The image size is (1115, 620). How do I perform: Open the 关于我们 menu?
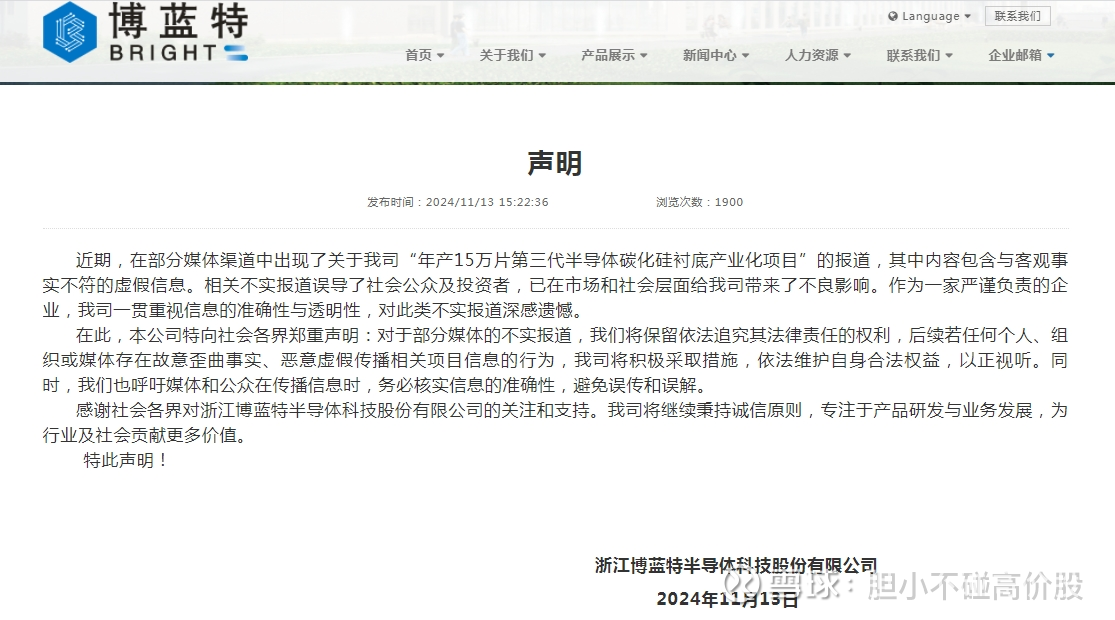tap(512, 55)
